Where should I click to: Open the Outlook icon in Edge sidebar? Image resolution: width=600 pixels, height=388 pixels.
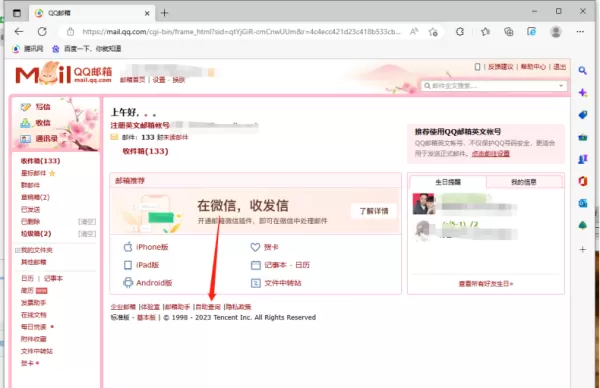point(582,203)
